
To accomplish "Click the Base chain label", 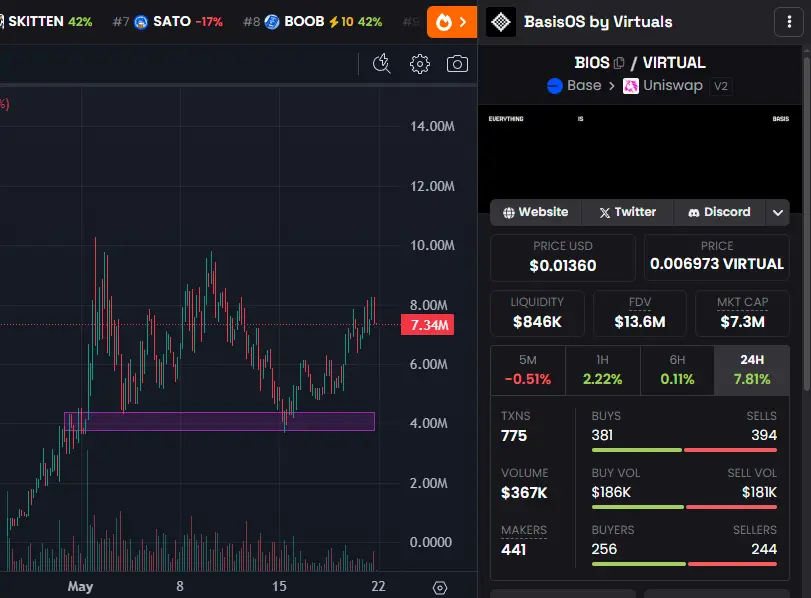I will point(584,85).
